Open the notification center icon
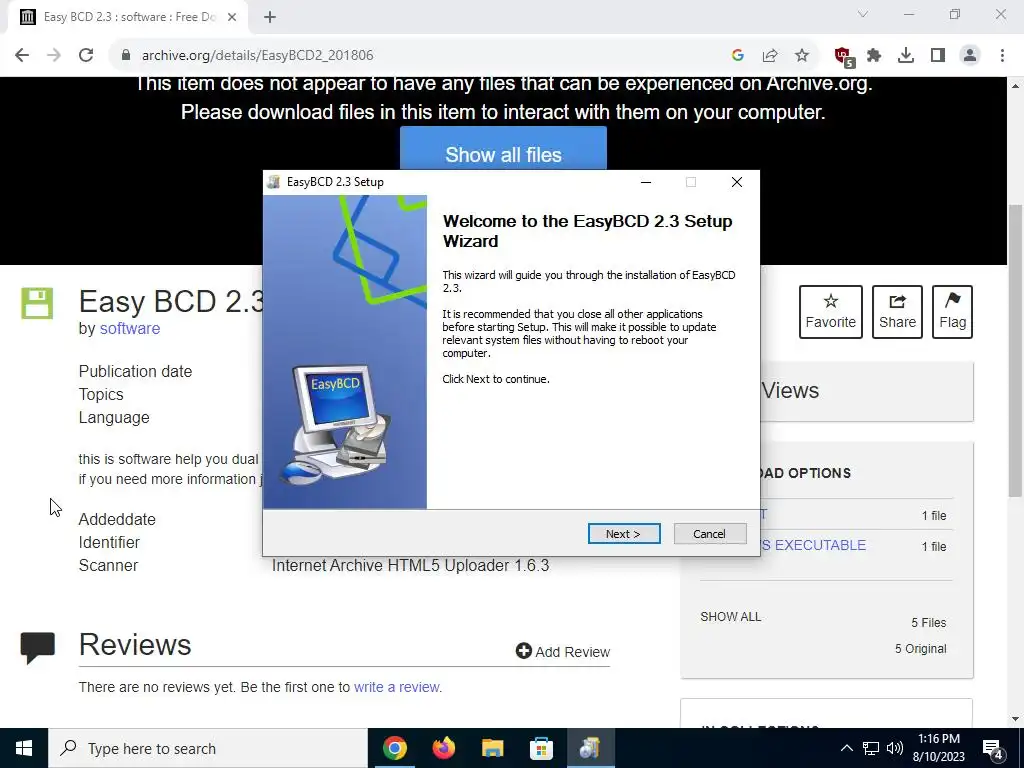This screenshot has width=1024, height=768. tap(993, 749)
